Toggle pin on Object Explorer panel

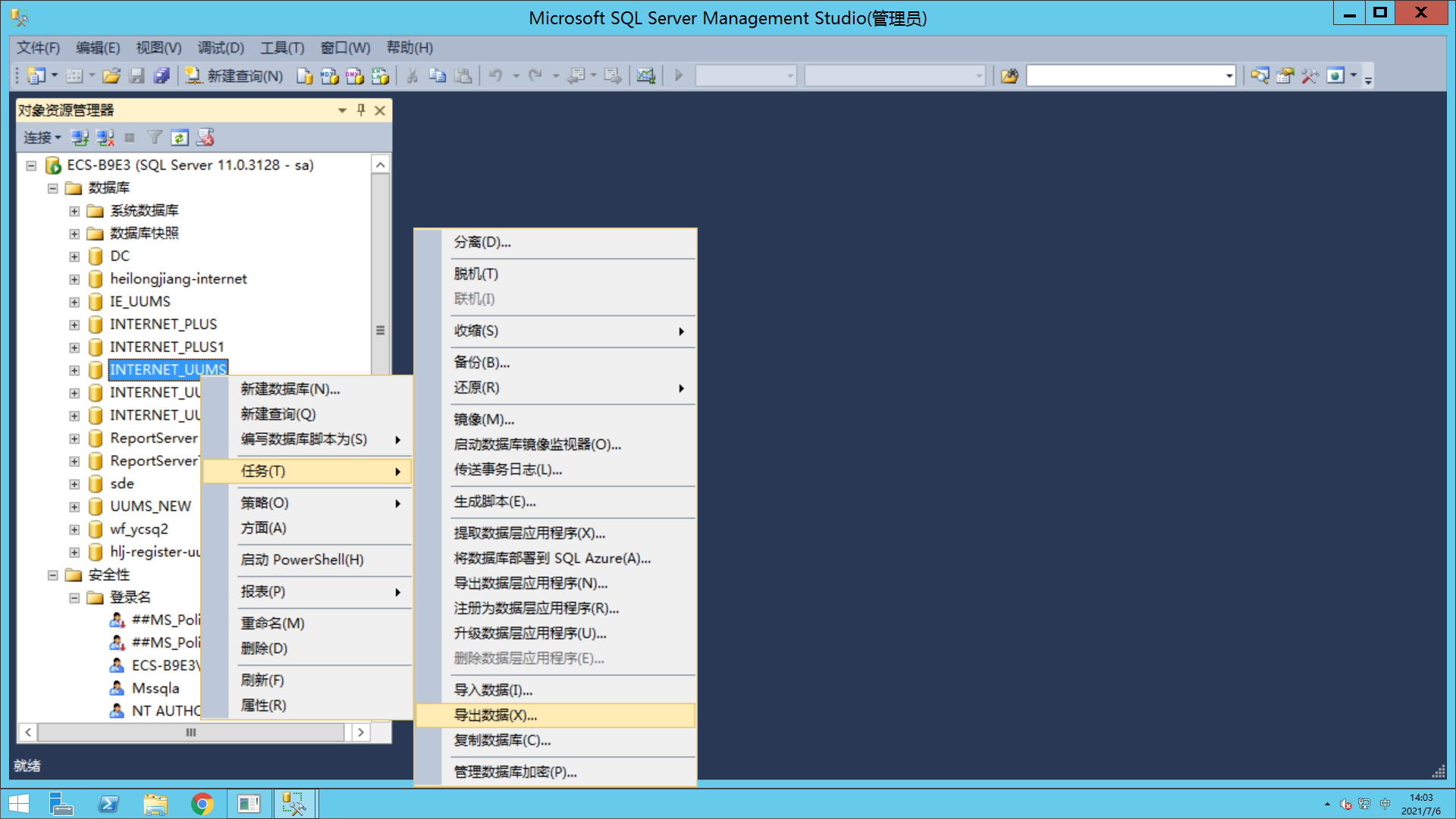click(361, 111)
